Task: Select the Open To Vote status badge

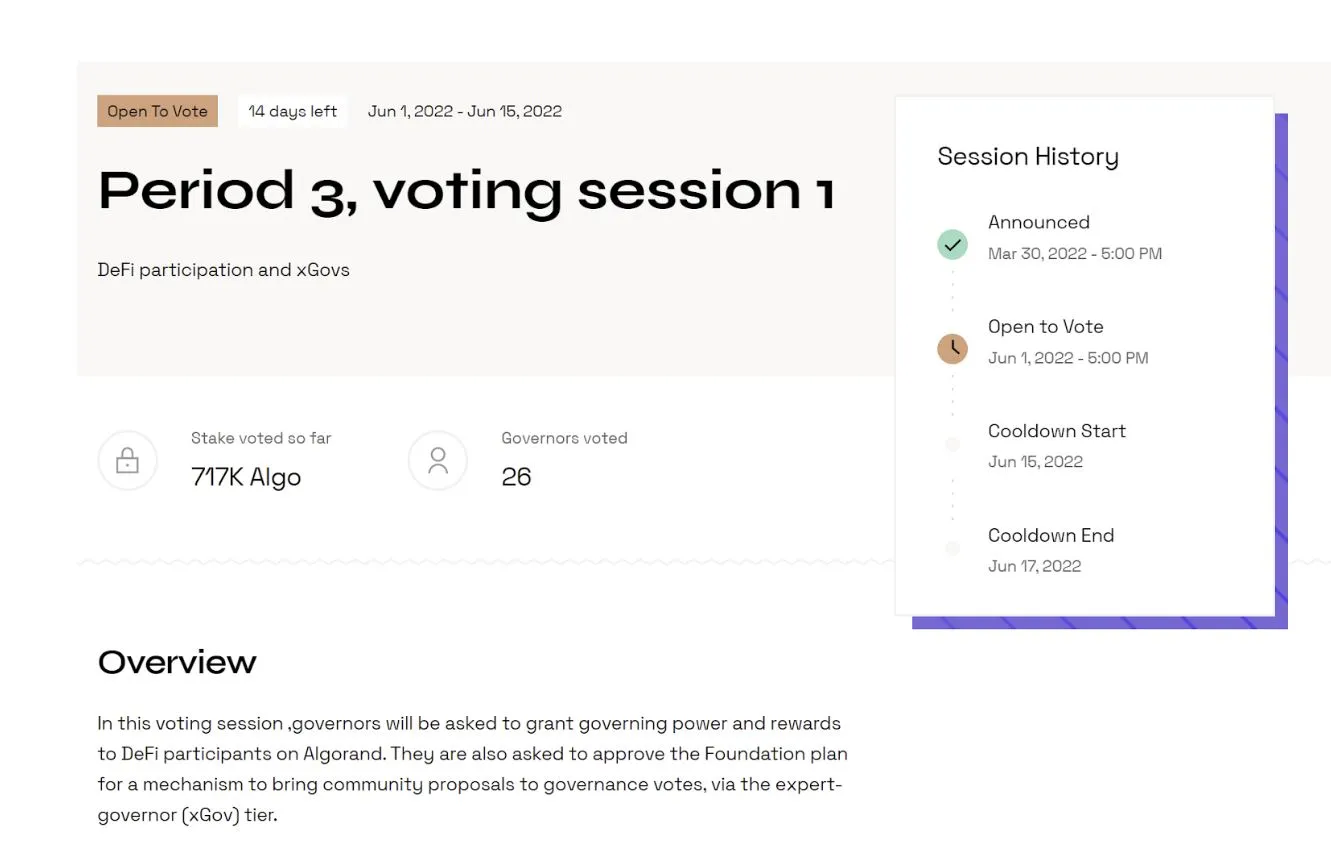Action: tap(158, 111)
